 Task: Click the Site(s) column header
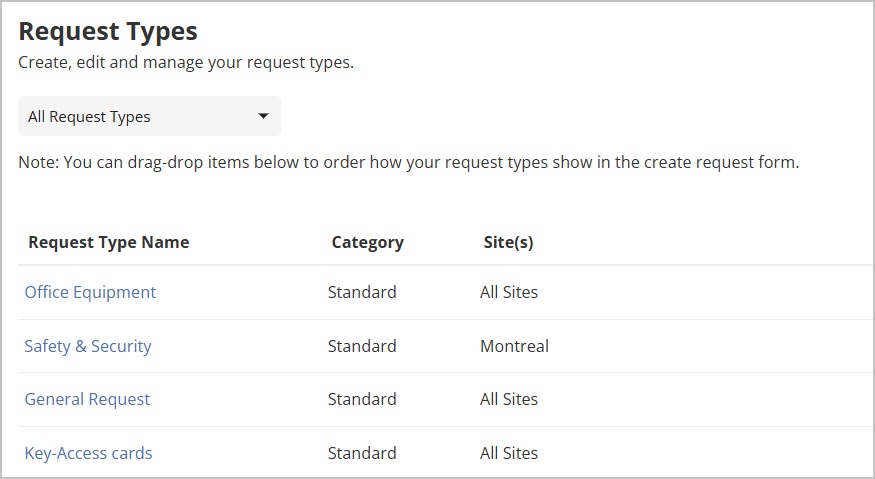[508, 242]
